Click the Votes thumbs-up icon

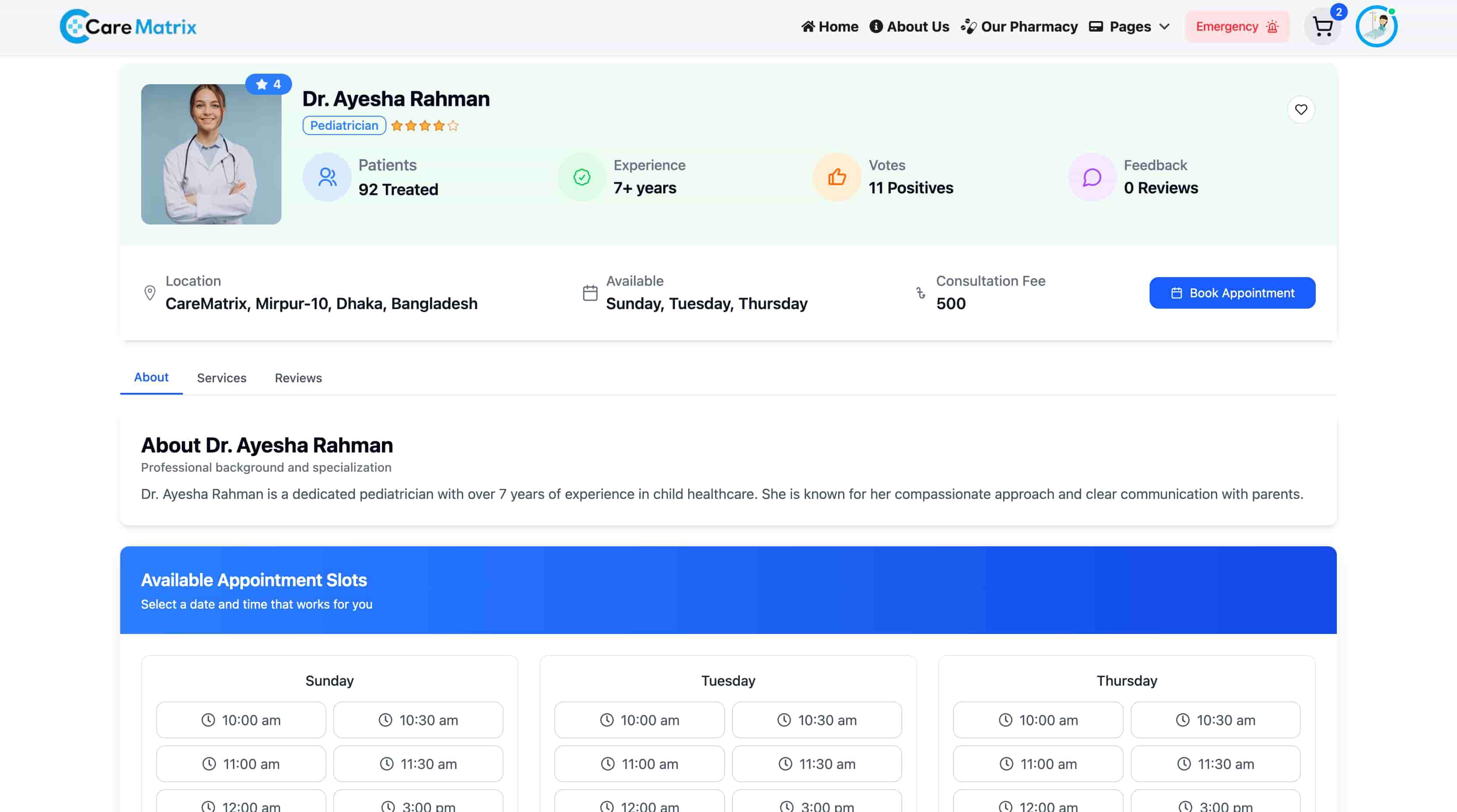coord(837,177)
